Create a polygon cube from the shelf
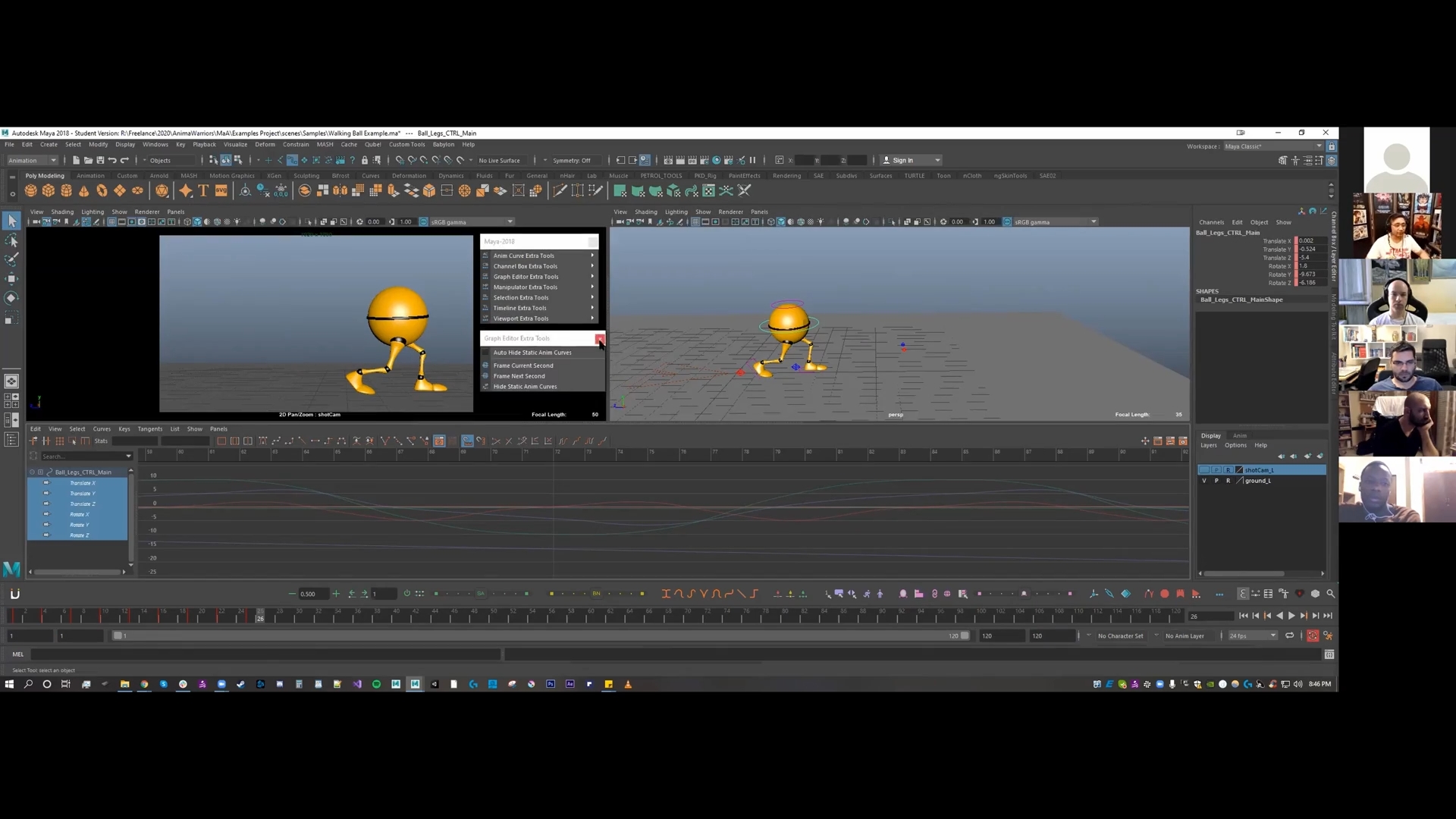Viewport: 1456px width, 819px height. [x=49, y=191]
